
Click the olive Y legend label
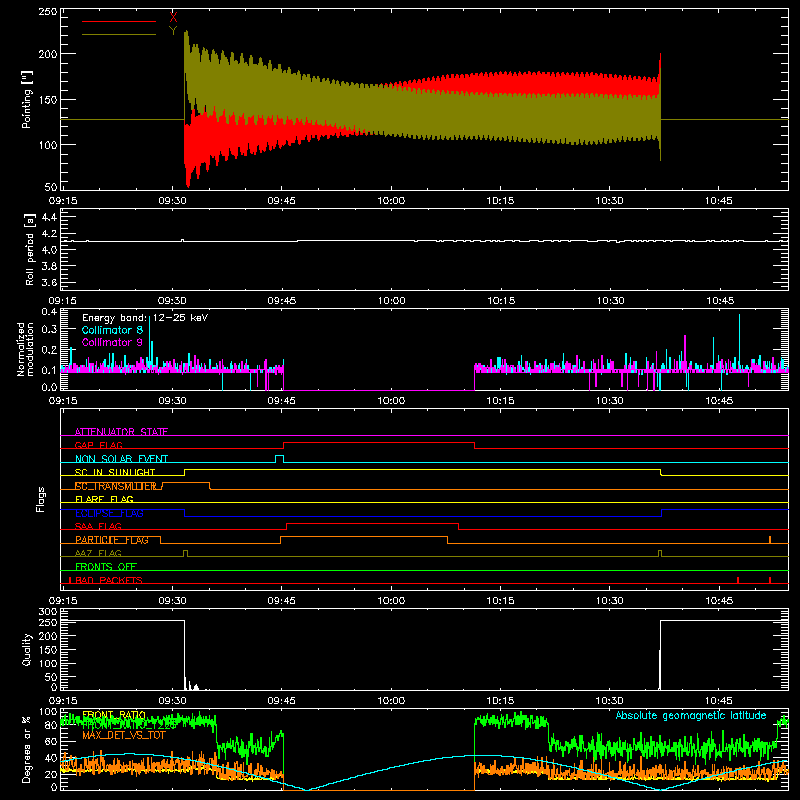click(173, 31)
